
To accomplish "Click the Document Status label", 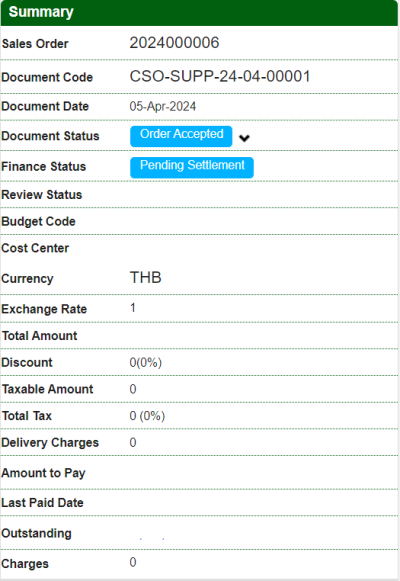I will coord(50,136).
